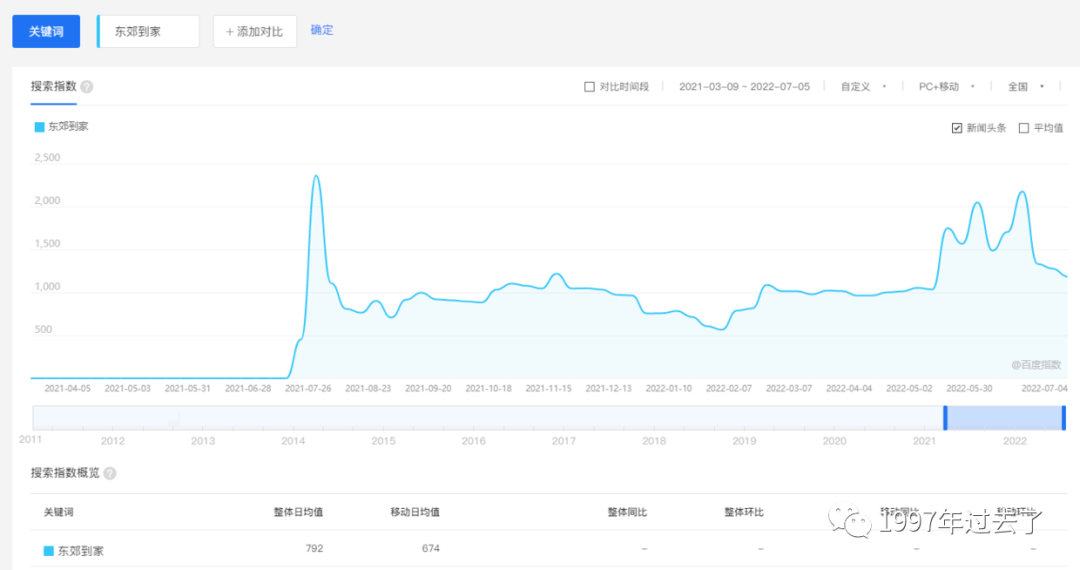Click the 移动日均值 column header

[x=415, y=512]
